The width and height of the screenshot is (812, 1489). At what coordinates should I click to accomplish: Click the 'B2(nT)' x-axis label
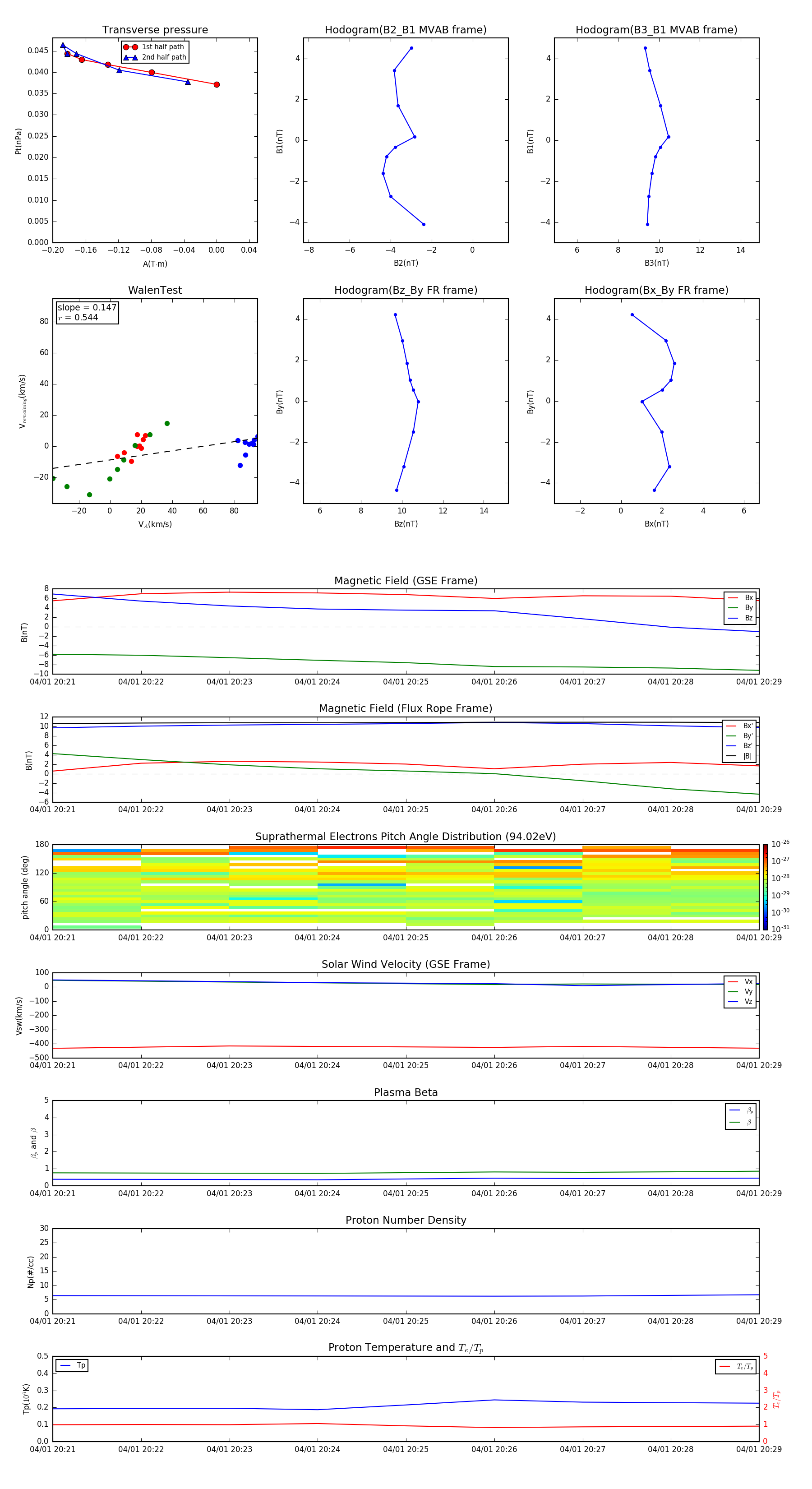click(x=406, y=263)
